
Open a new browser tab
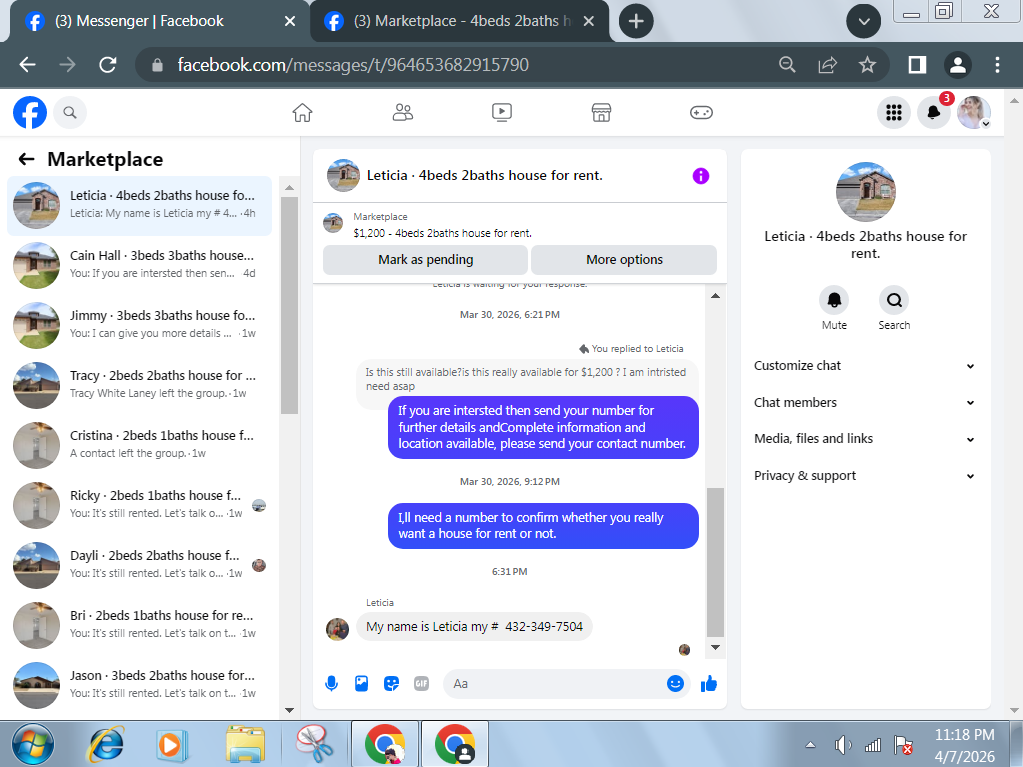coord(635,22)
